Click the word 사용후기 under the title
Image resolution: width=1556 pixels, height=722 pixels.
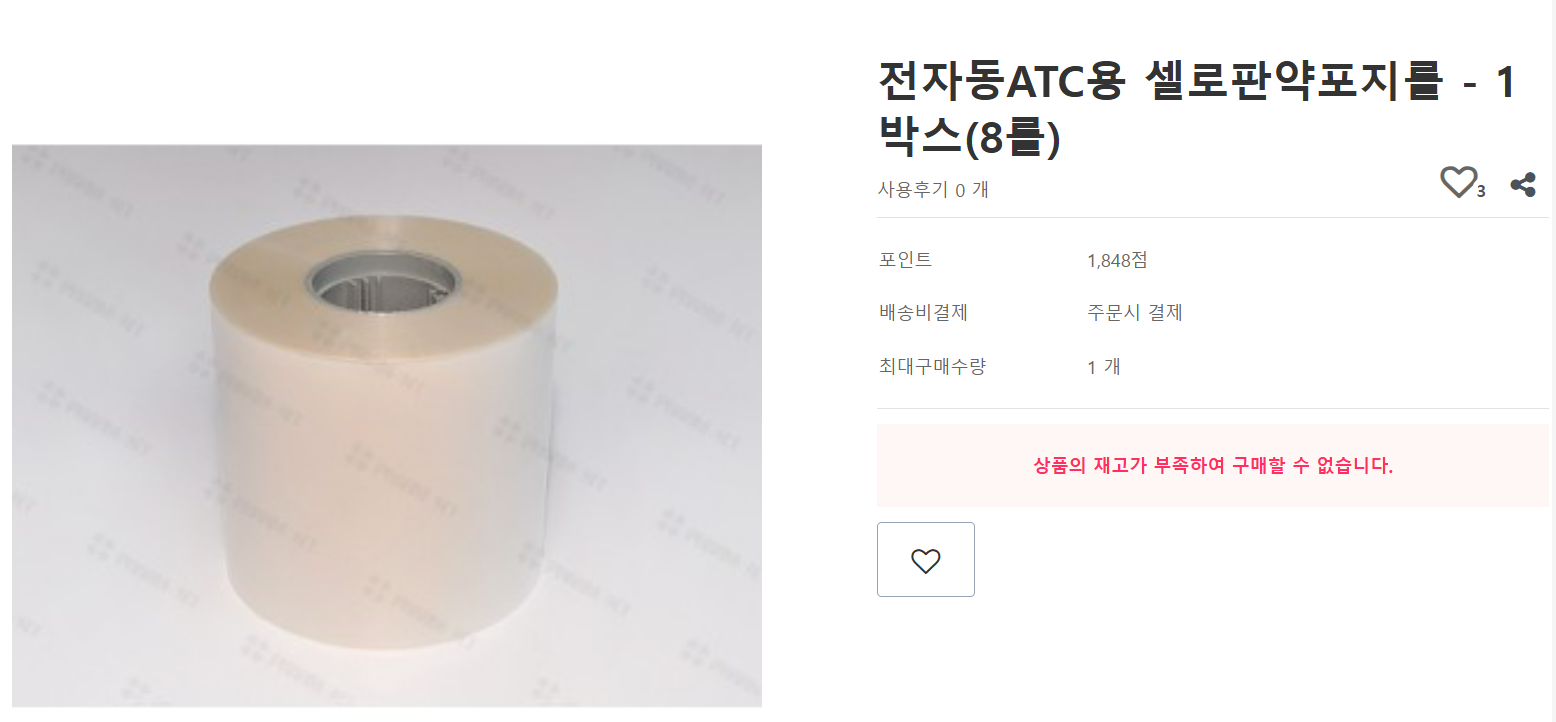913,189
